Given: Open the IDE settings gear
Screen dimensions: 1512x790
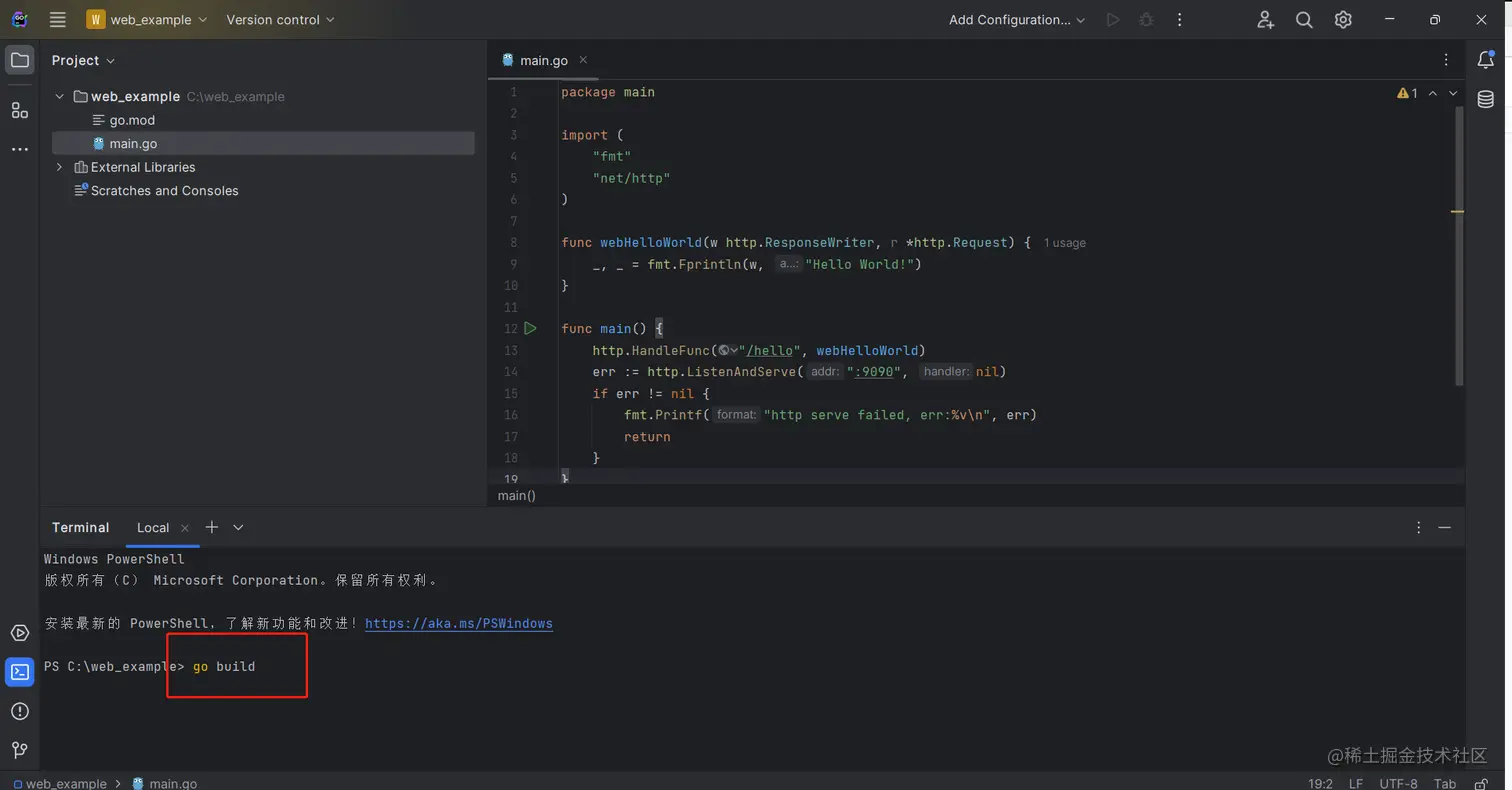Looking at the screenshot, I should pyautogui.click(x=1343, y=20).
